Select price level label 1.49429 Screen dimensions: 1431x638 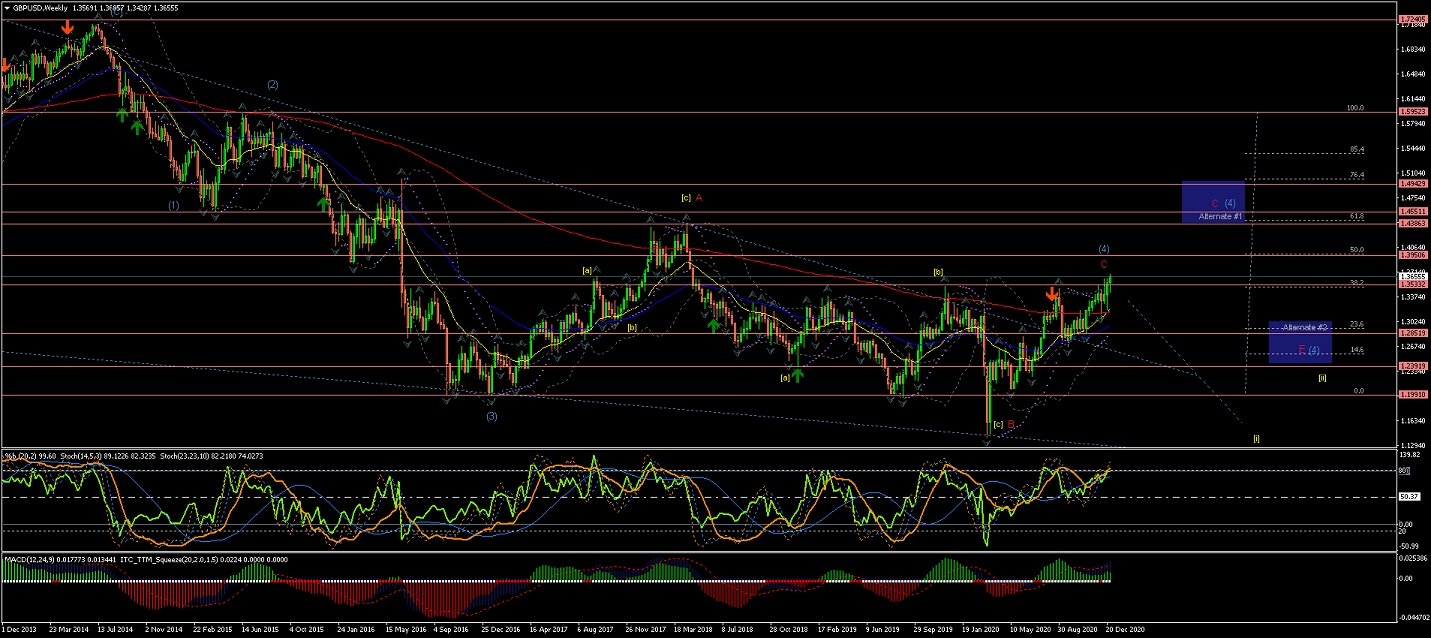tap(1414, 185)
